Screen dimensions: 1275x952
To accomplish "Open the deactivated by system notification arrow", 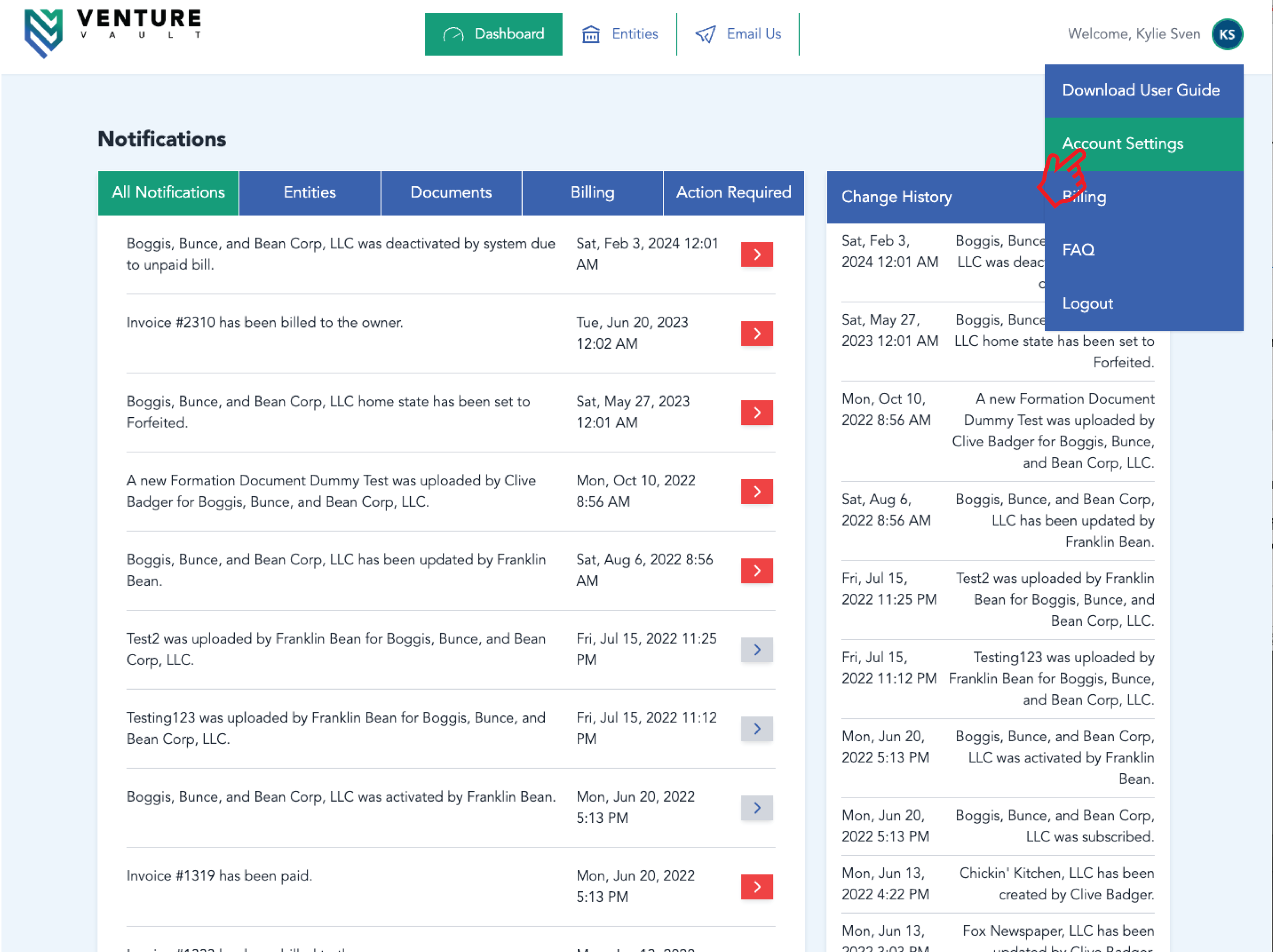I will pyautogui.click(x=756, y=254).
